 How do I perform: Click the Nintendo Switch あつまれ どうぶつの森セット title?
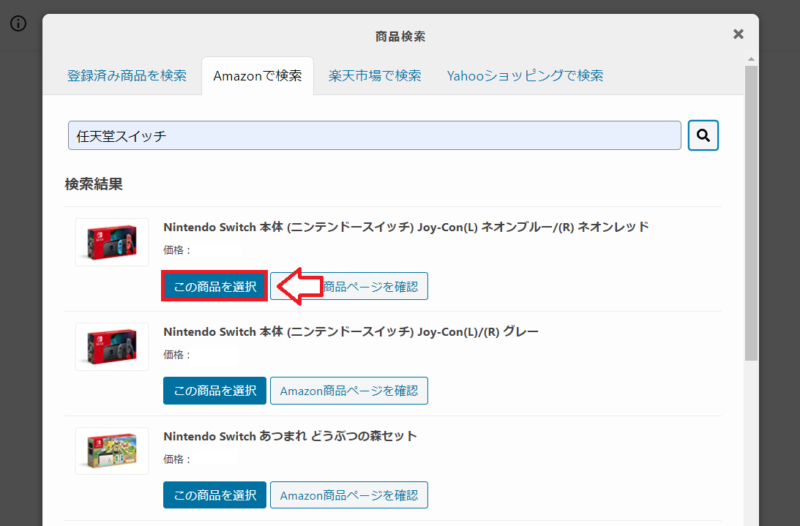(290, 436)
